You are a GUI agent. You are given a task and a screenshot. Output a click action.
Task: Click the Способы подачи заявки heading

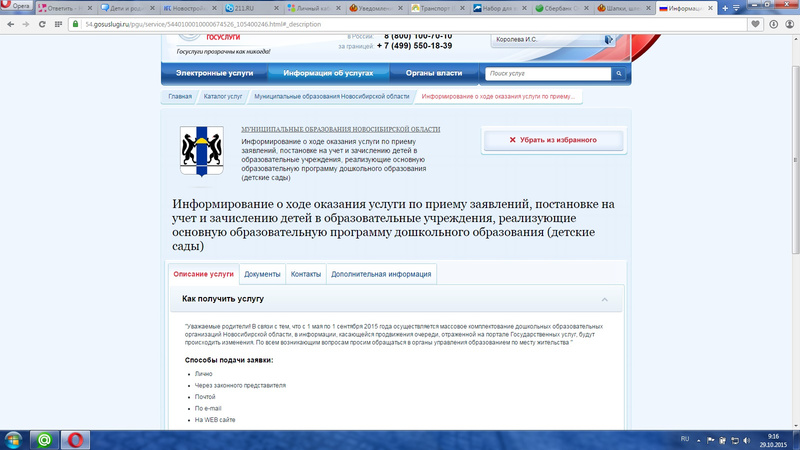(229, 360)
